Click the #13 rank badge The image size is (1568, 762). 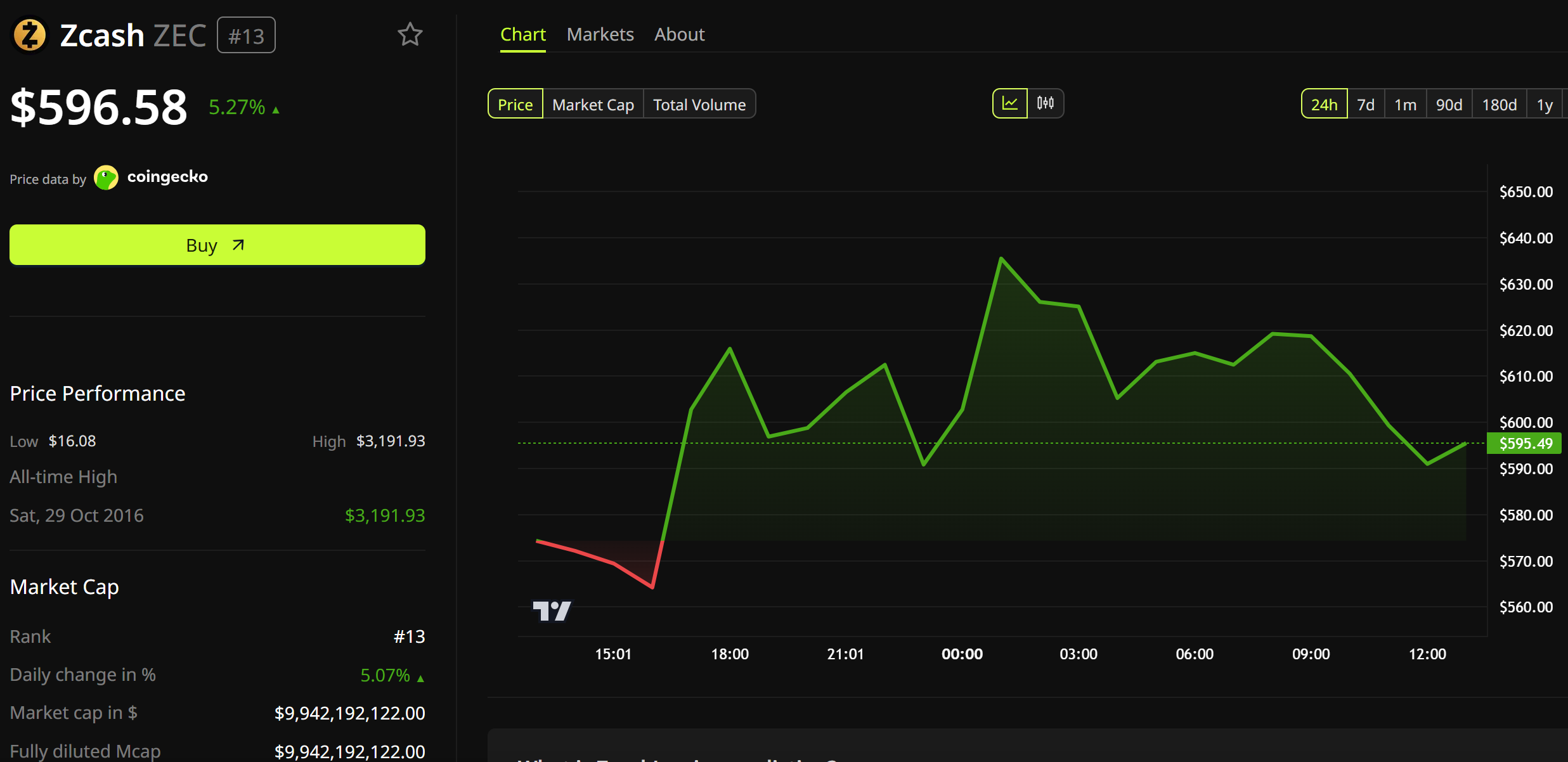point(246,36)
